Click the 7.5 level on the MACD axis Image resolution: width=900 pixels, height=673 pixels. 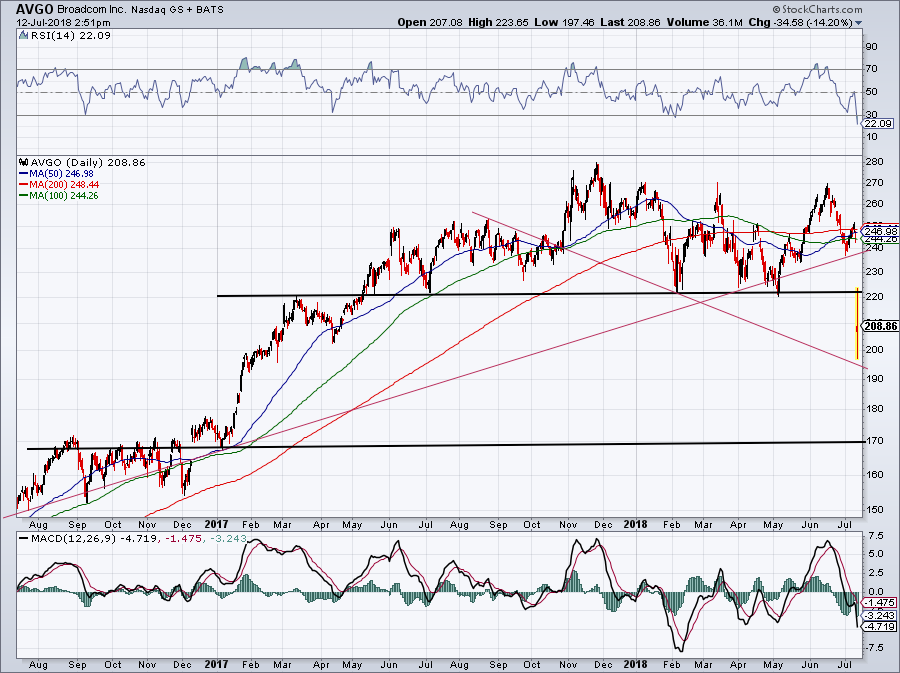(x=876, y=535)
